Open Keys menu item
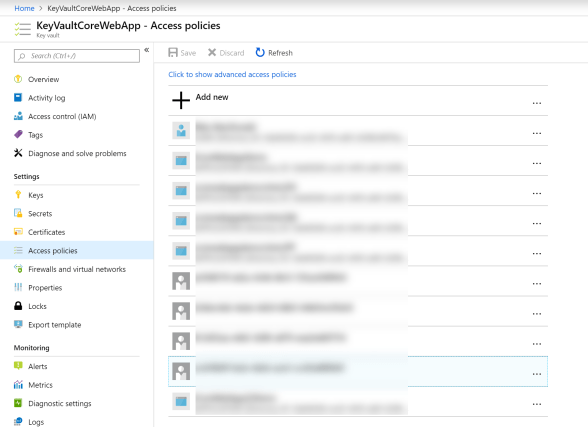 click(x=36, y=195)
